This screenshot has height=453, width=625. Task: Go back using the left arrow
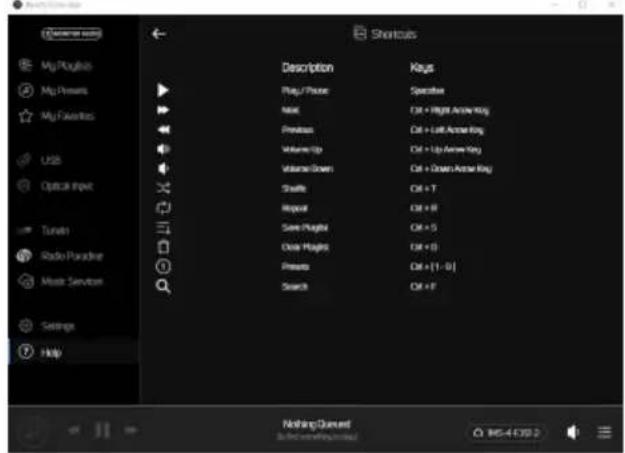click(159, 34)
